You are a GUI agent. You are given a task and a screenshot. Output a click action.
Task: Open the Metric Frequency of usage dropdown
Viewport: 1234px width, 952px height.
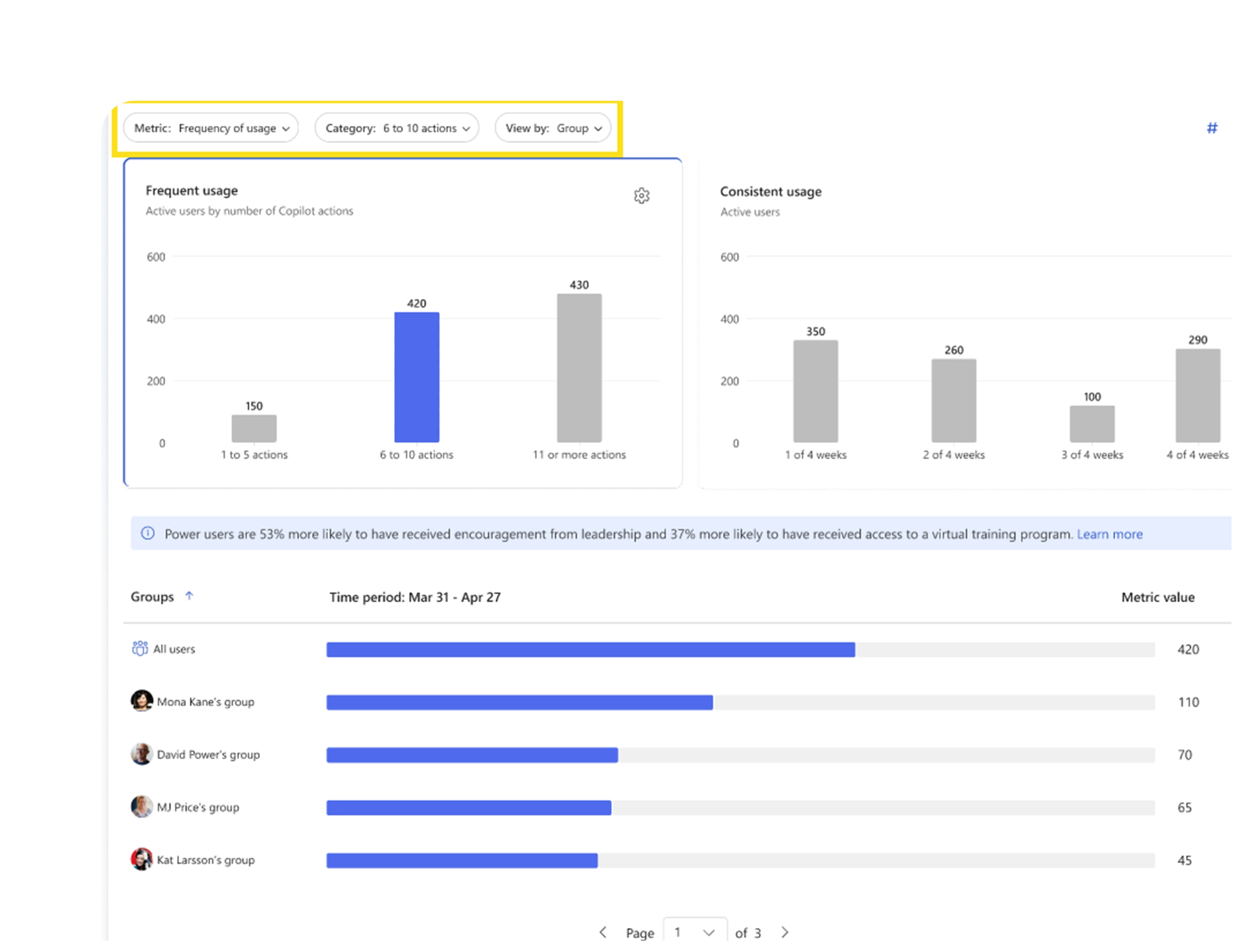point(211,128)
